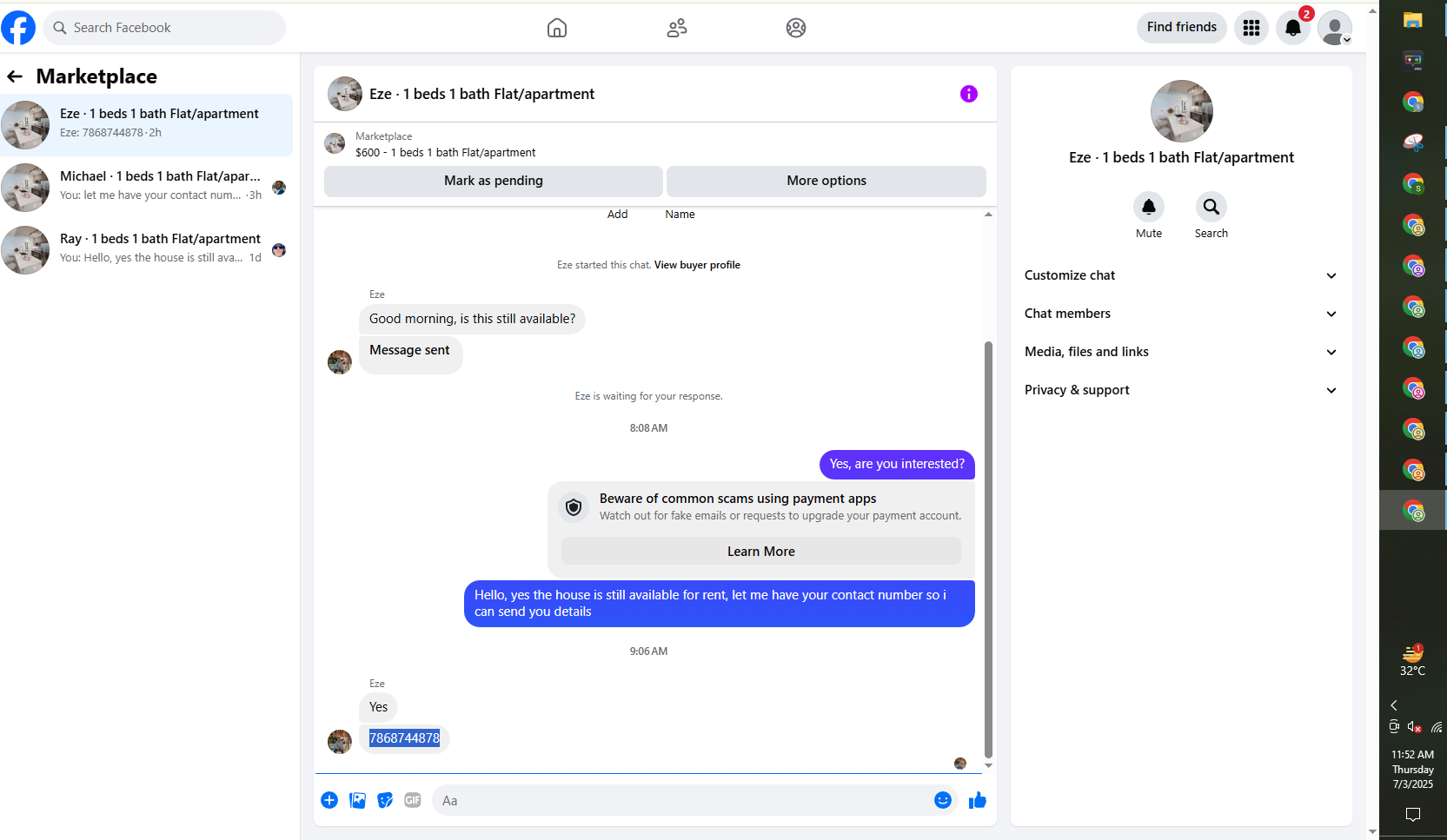This screenshot has height=840, width=1447.
Task: Open the Eze conversation in list
Action: 146,125
